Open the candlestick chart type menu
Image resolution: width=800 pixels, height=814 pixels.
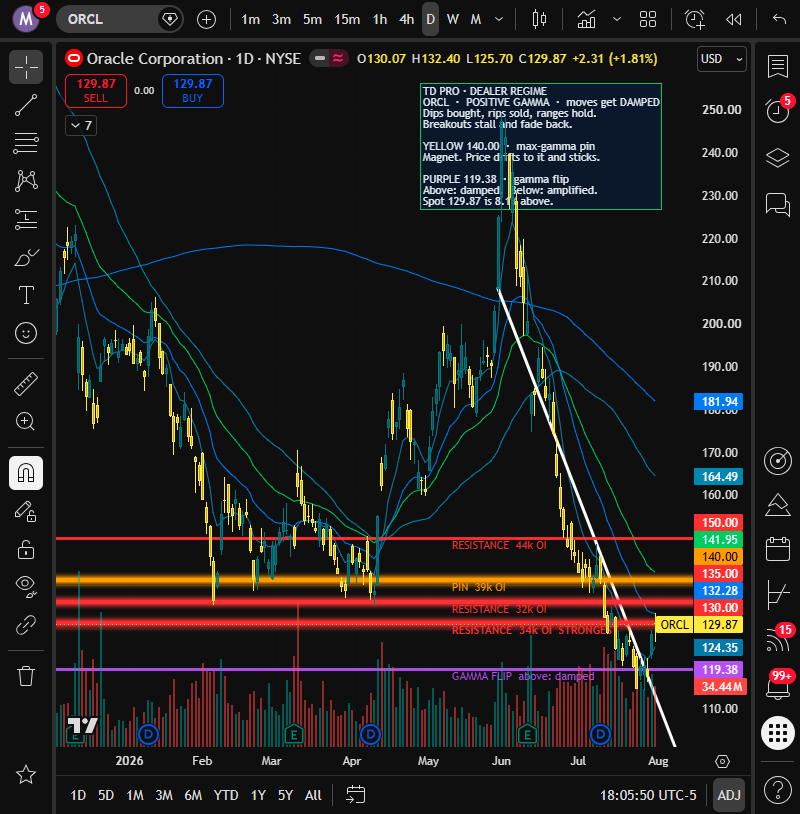(x=539, y=19)
